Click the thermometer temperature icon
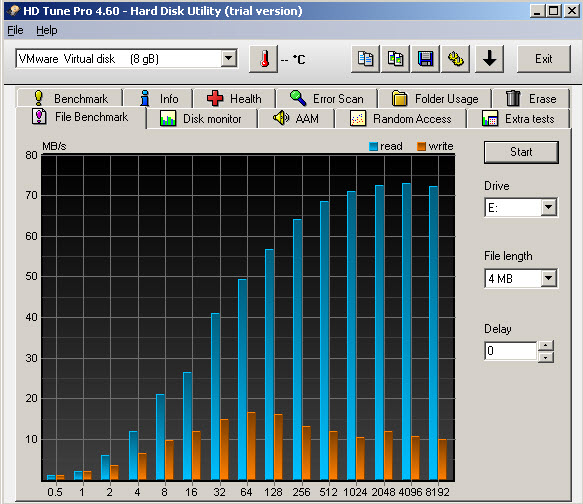The width and height of the screenshot is (583, 504). pos(264,59)
